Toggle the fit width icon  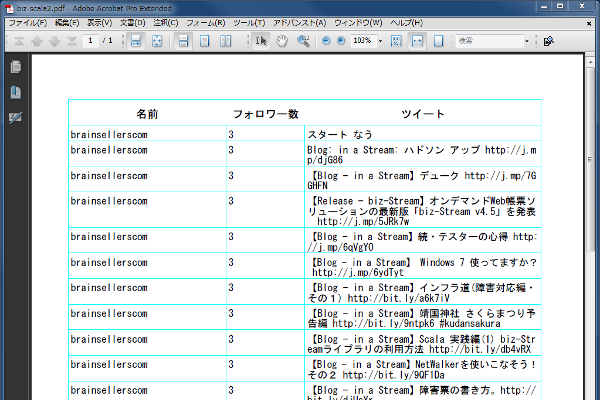tap(417, 41)
